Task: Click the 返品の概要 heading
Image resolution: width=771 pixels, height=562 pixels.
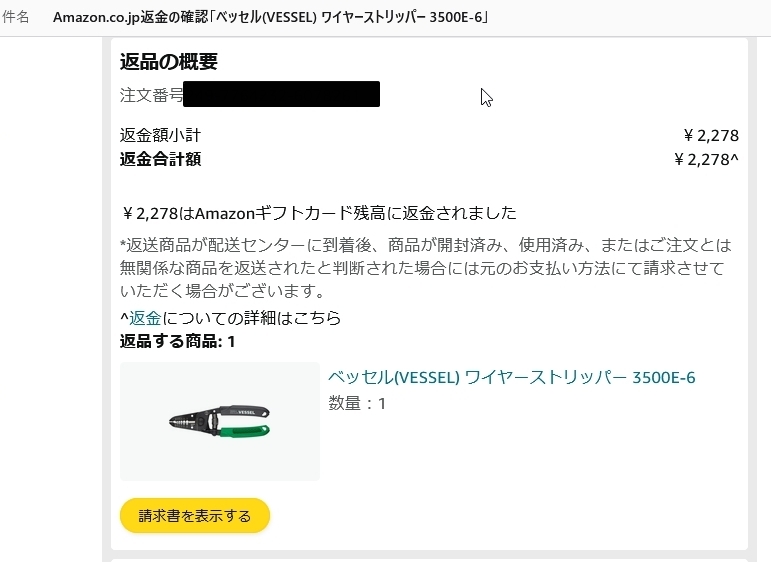Action: 168,61
